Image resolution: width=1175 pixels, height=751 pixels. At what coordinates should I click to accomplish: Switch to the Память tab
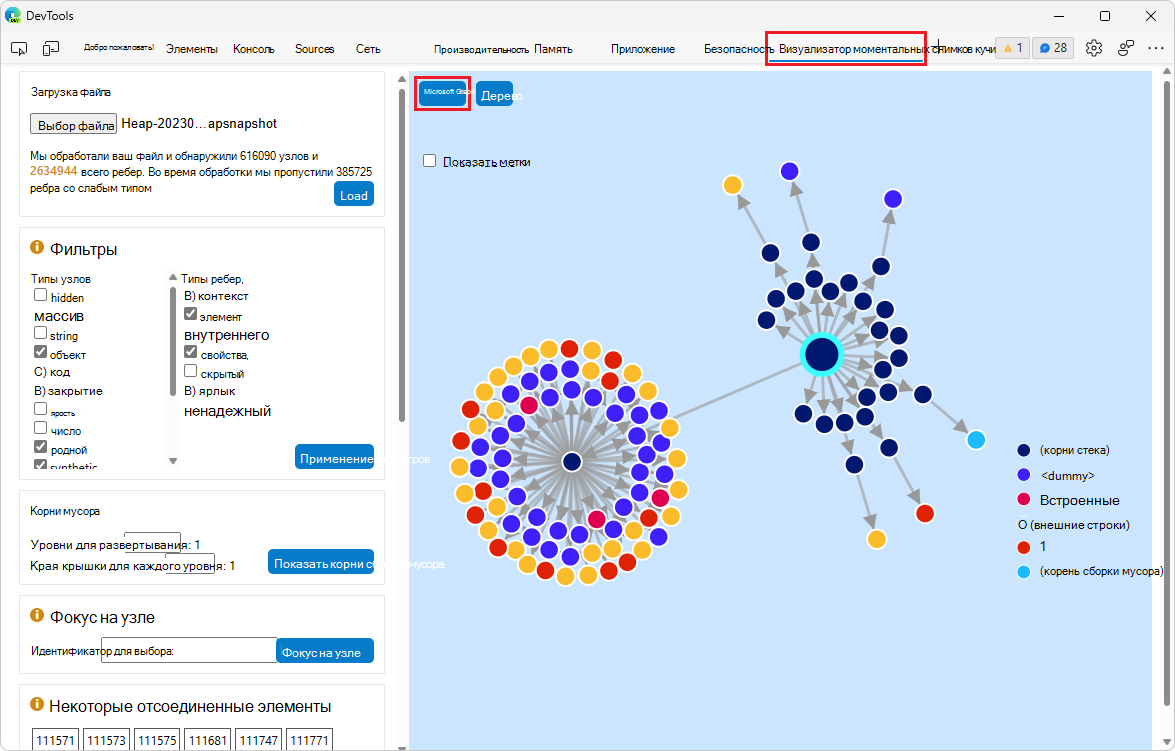553,49
